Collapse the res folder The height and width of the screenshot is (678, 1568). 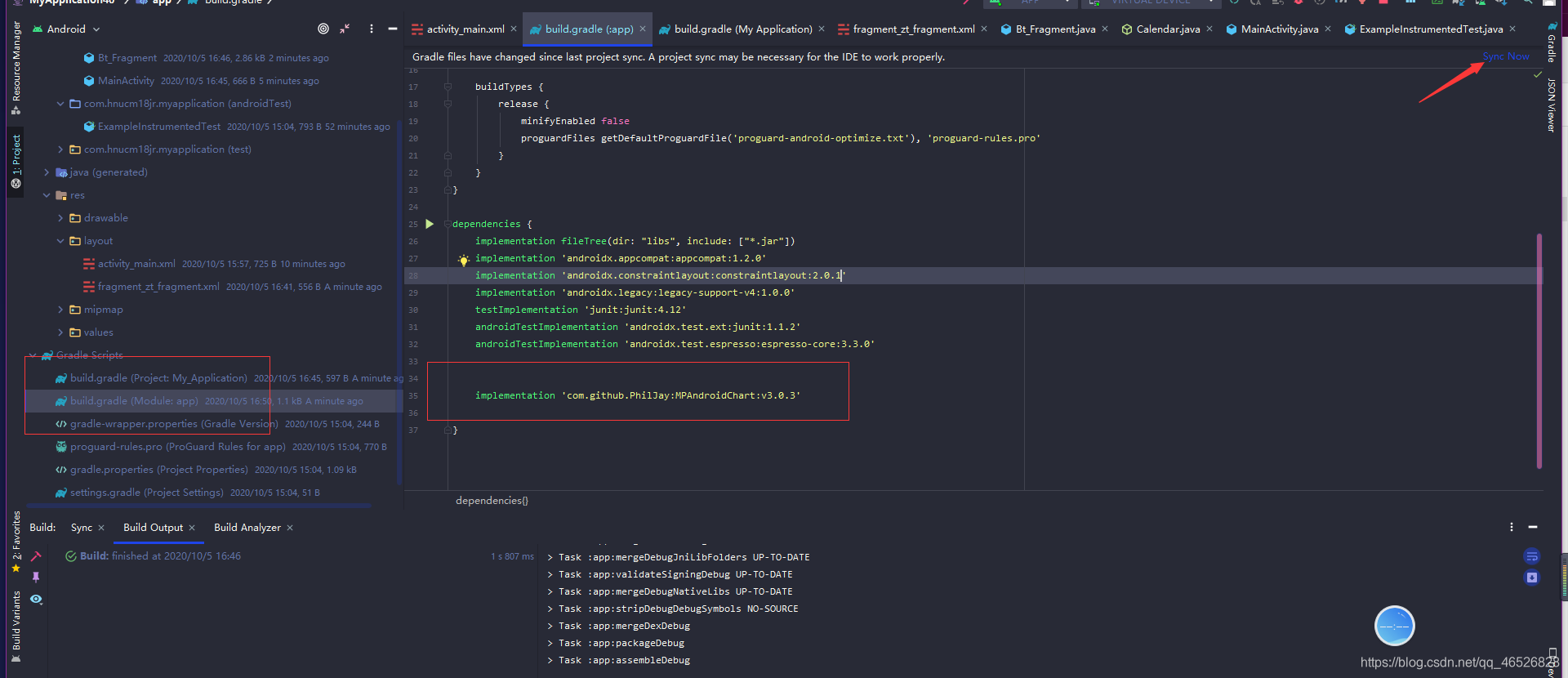tap(47, 195)
